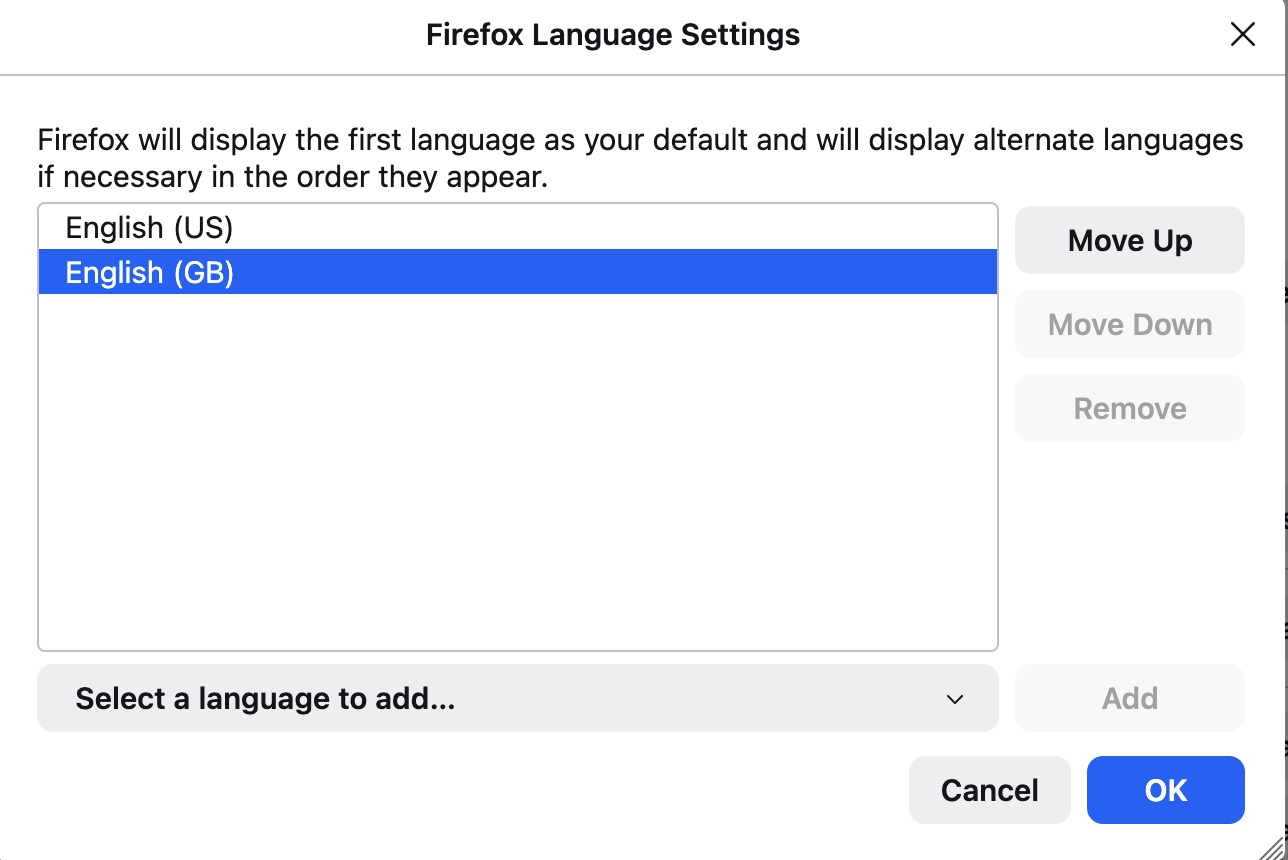Click the Move Down button
1288x860 pixels.
pos(1129,325)
